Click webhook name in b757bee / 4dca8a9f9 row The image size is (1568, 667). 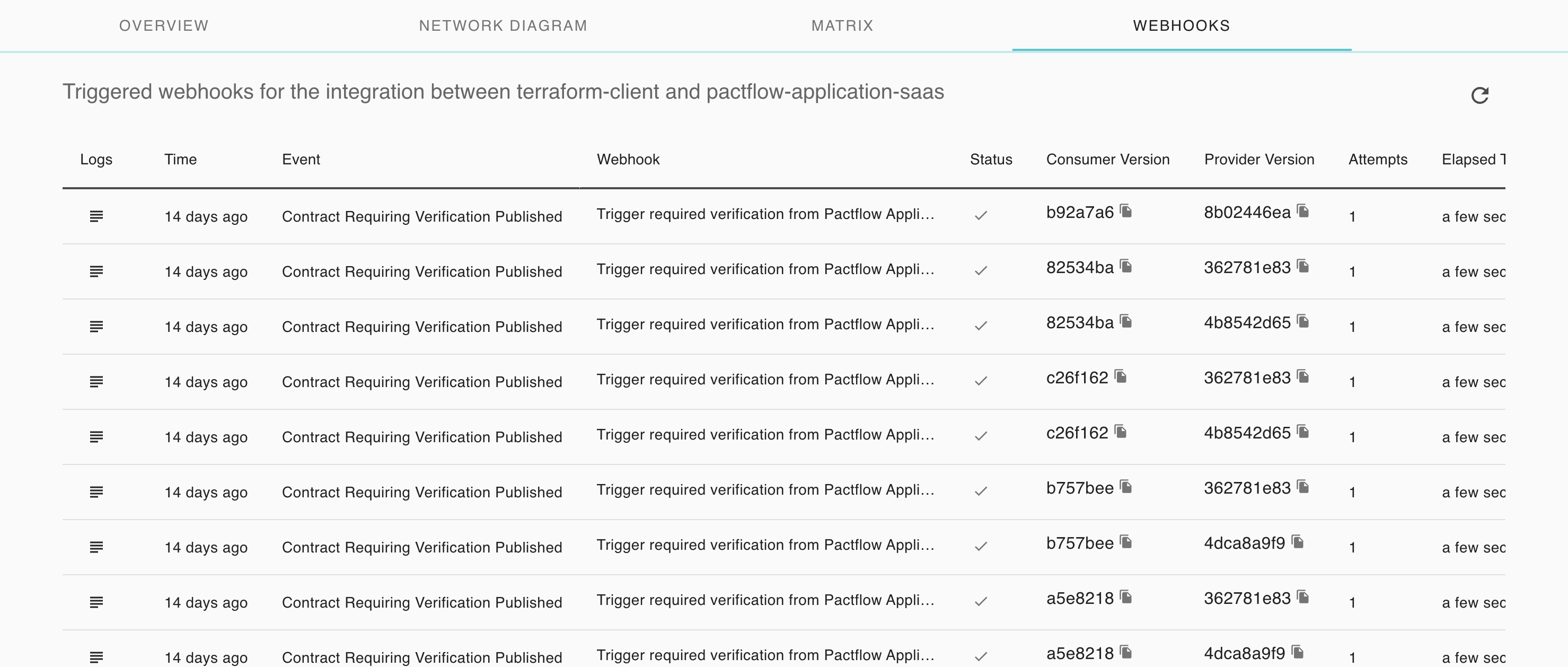coord(765,545)
